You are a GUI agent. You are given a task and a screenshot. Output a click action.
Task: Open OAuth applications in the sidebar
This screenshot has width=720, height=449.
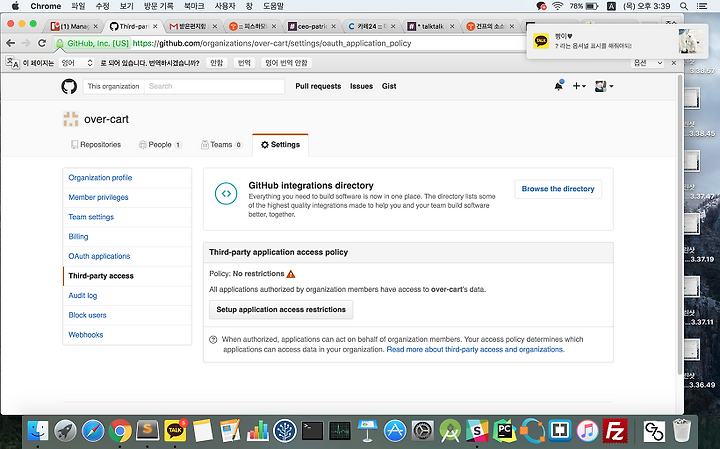click(x=127, y=256)
